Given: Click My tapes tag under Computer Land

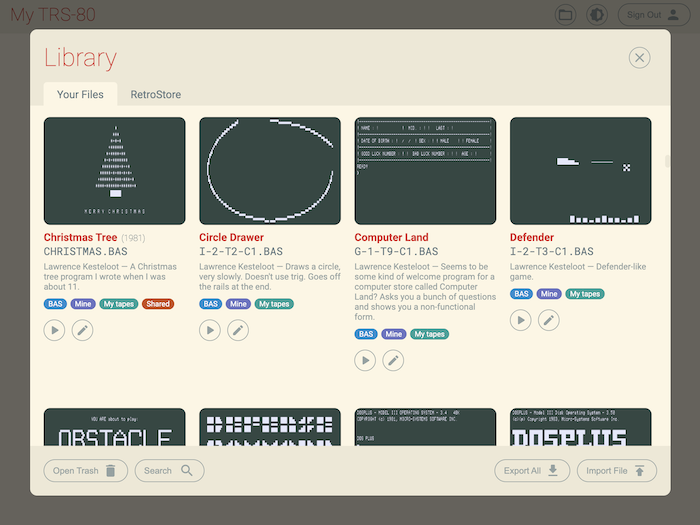Looking at the screenshot, I should point(429,334).
